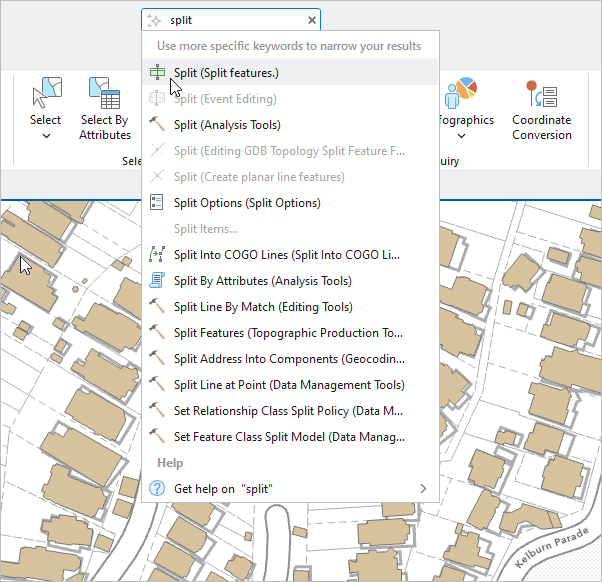The width and height of the screenshot is (602, 582).
Task: Expand the Get help on split submenu arrow
Action: (x=423, y=488)
